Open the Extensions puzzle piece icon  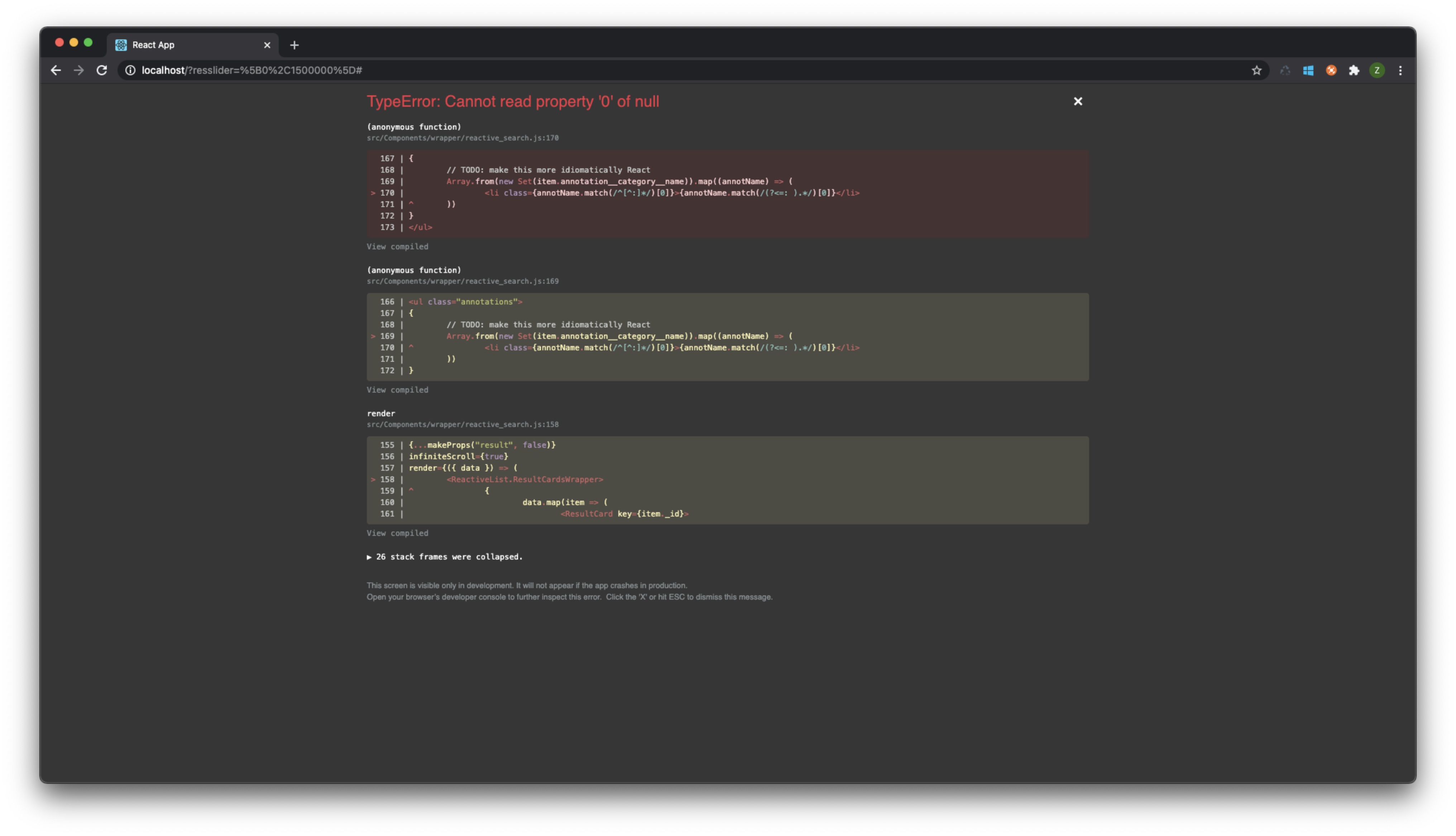pos(1354,70)
